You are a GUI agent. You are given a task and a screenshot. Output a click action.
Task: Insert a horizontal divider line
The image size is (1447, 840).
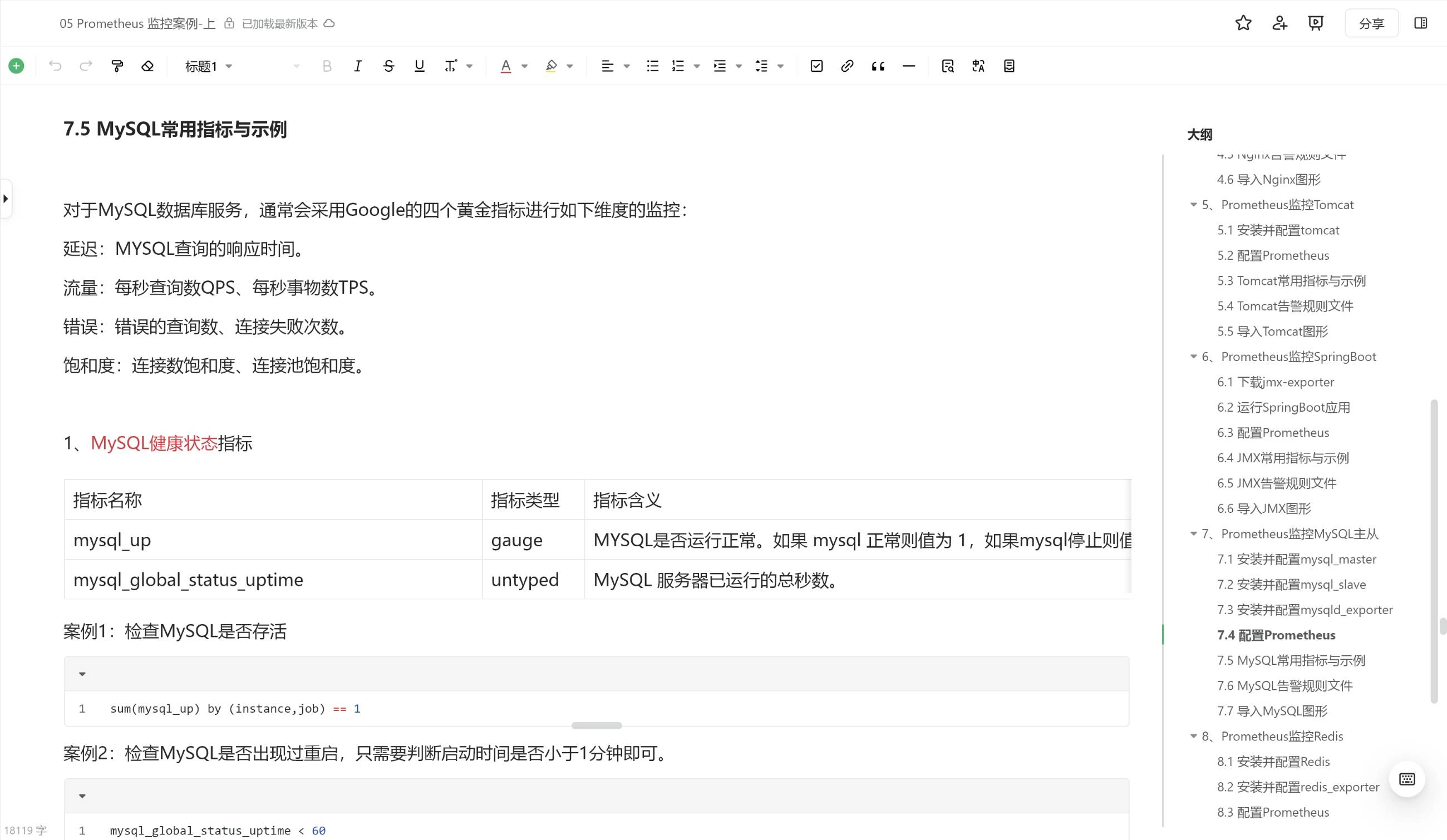(x=908, y=66)
